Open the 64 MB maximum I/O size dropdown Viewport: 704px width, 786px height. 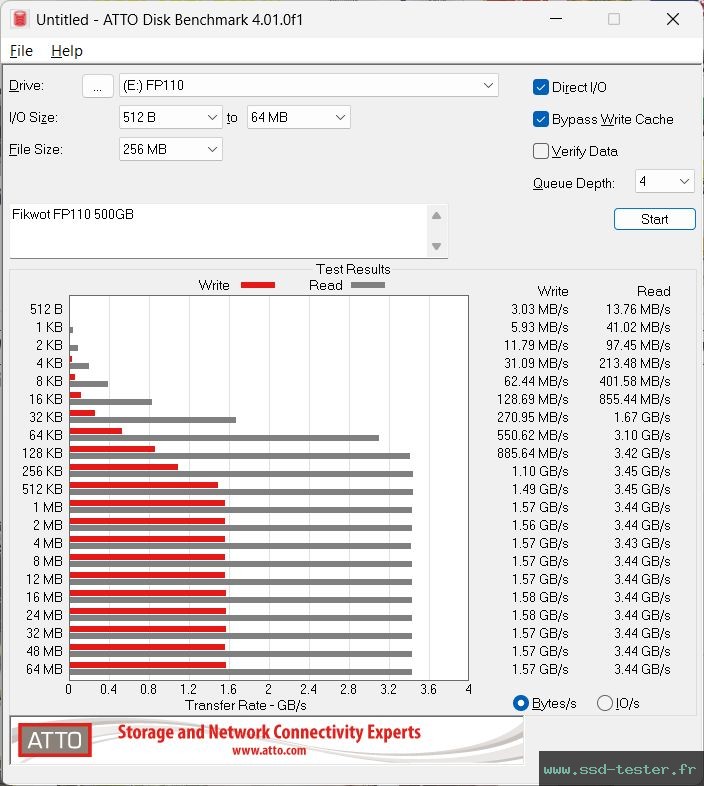298,117
